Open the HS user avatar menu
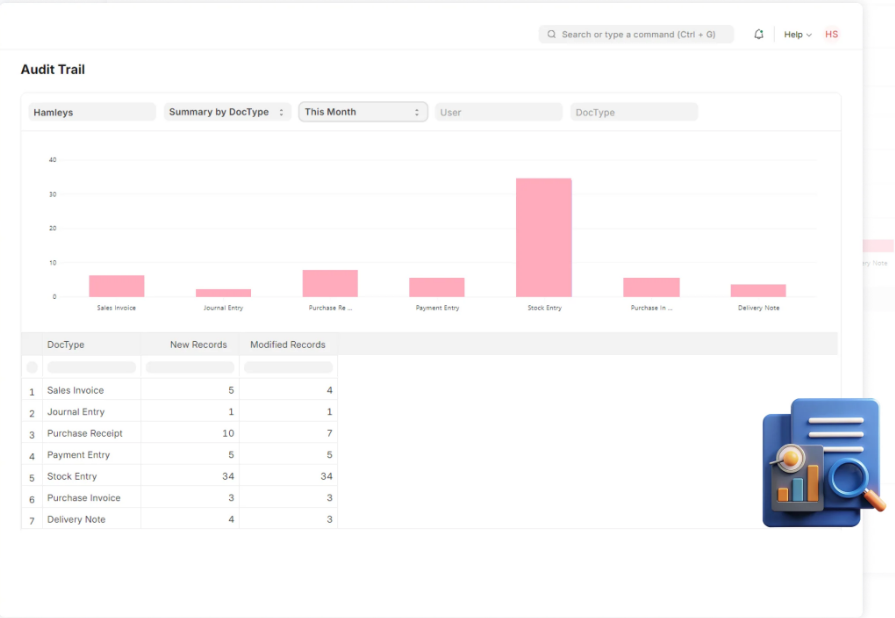895x618 pixels. pyautogui.click(x=831, y=34)
